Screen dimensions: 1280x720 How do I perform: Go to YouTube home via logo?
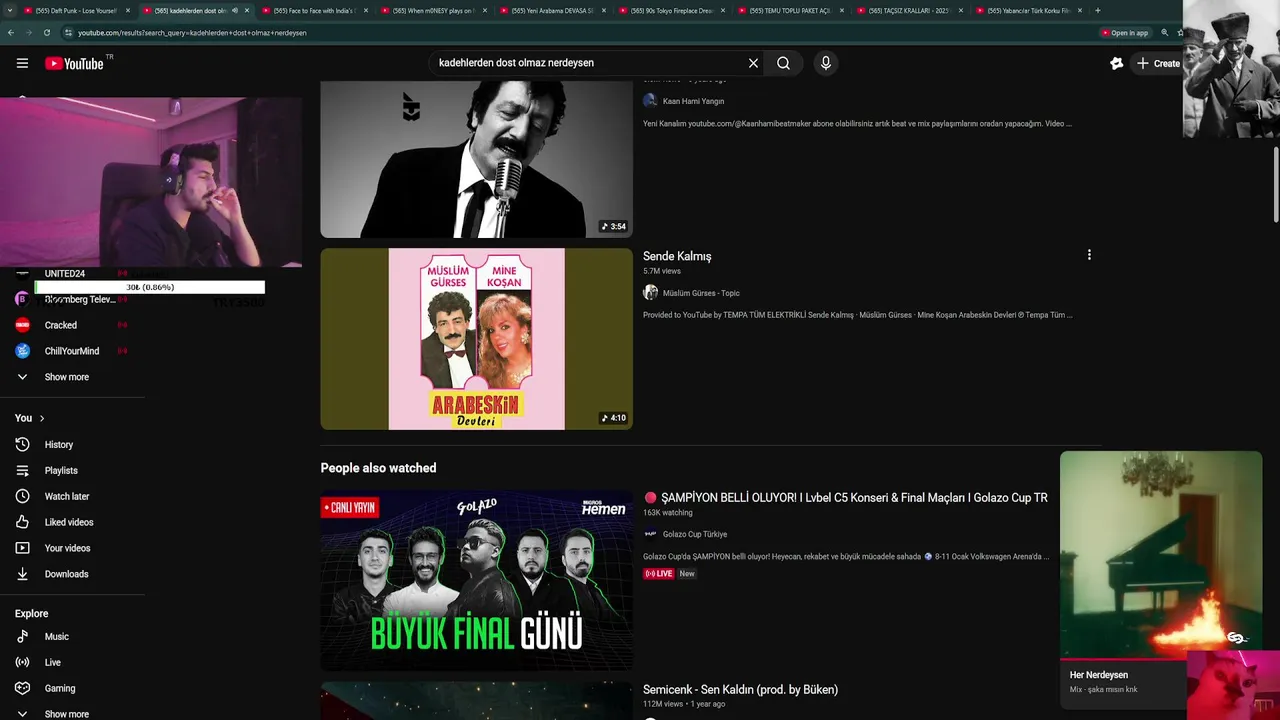74,63
